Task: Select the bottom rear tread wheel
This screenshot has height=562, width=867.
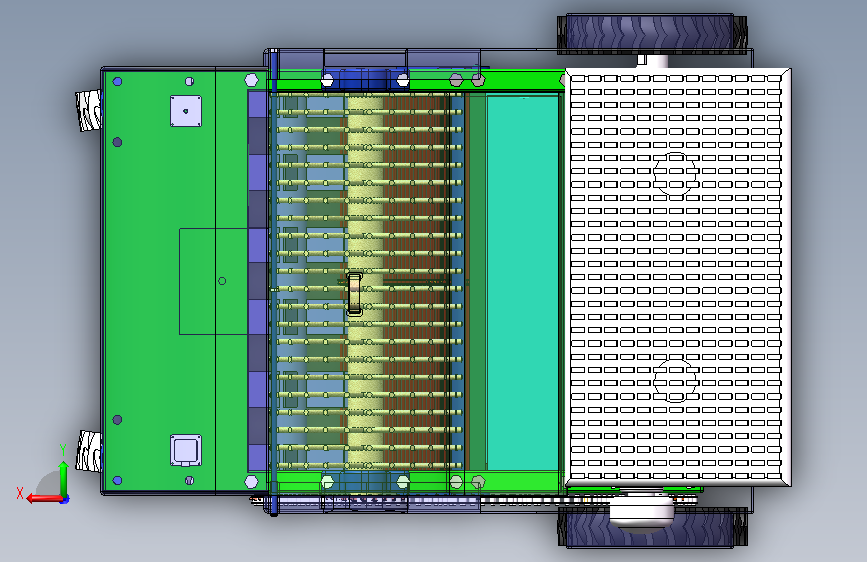Action: click(652, 528)
